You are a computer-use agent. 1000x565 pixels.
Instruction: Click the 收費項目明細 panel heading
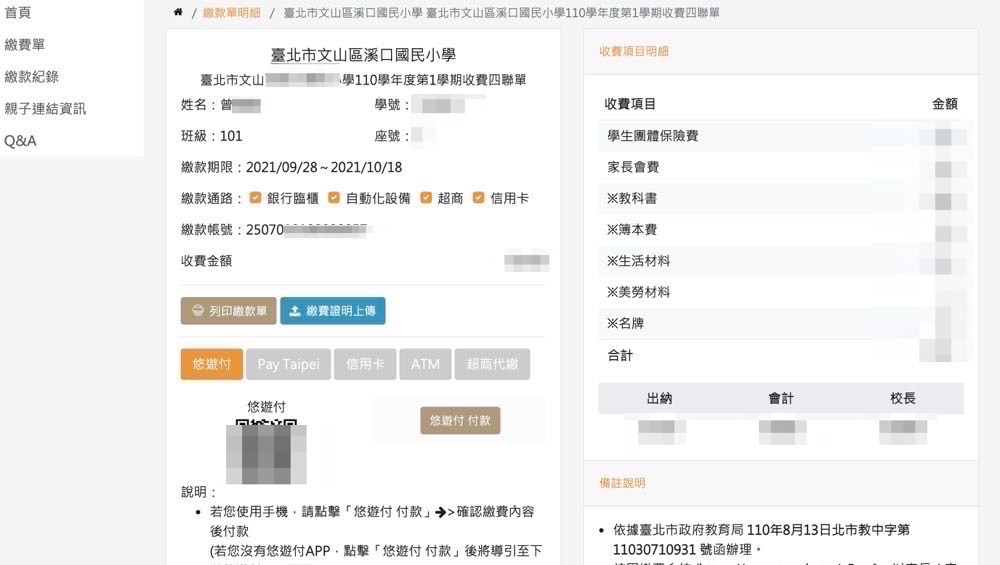pyautogui.click(x=634, y=52)
